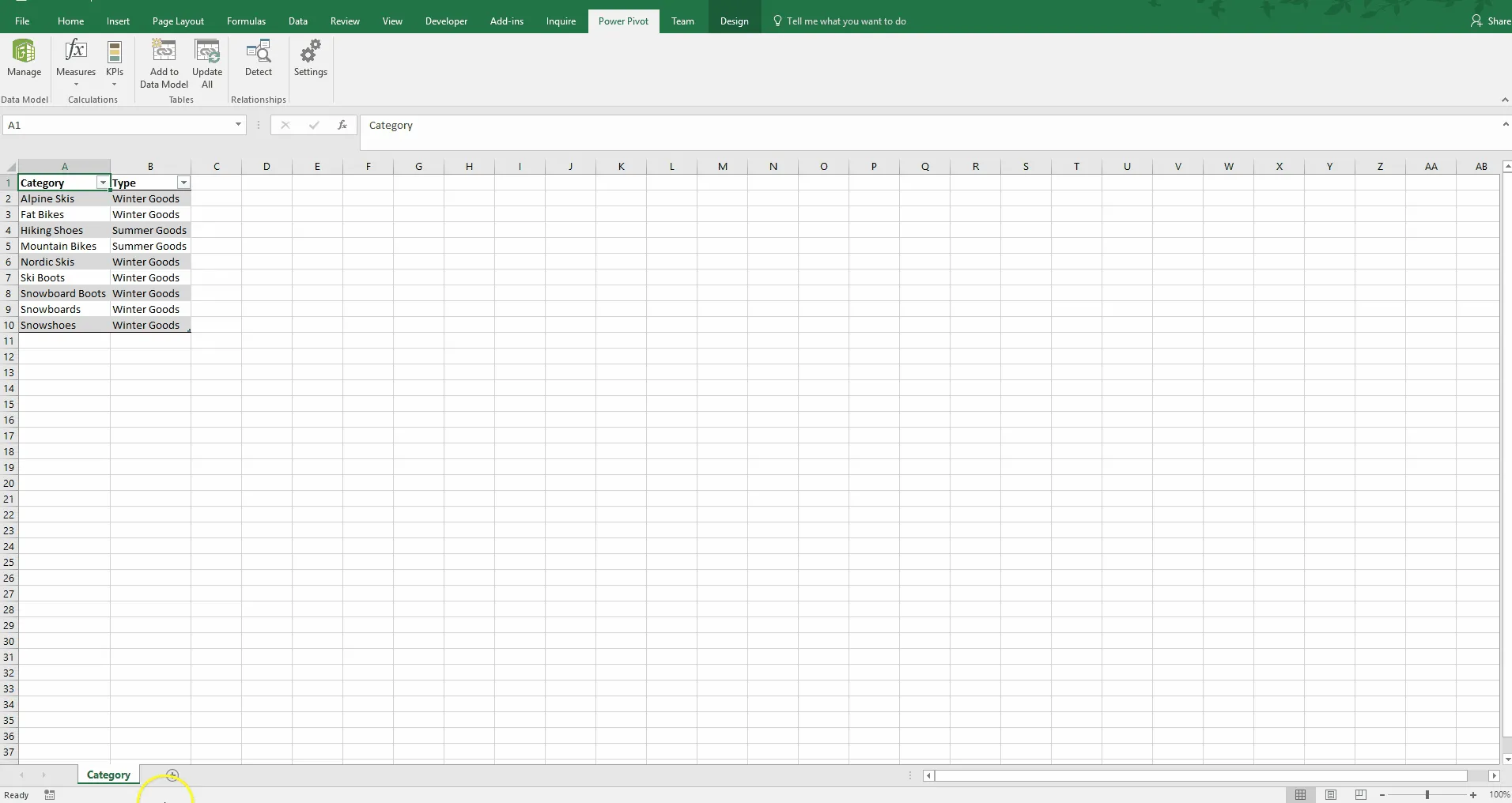This screenshot has height=803, width=1512.
Task: Select cell containing Snowshoes
Action: (x=64, y=325)
